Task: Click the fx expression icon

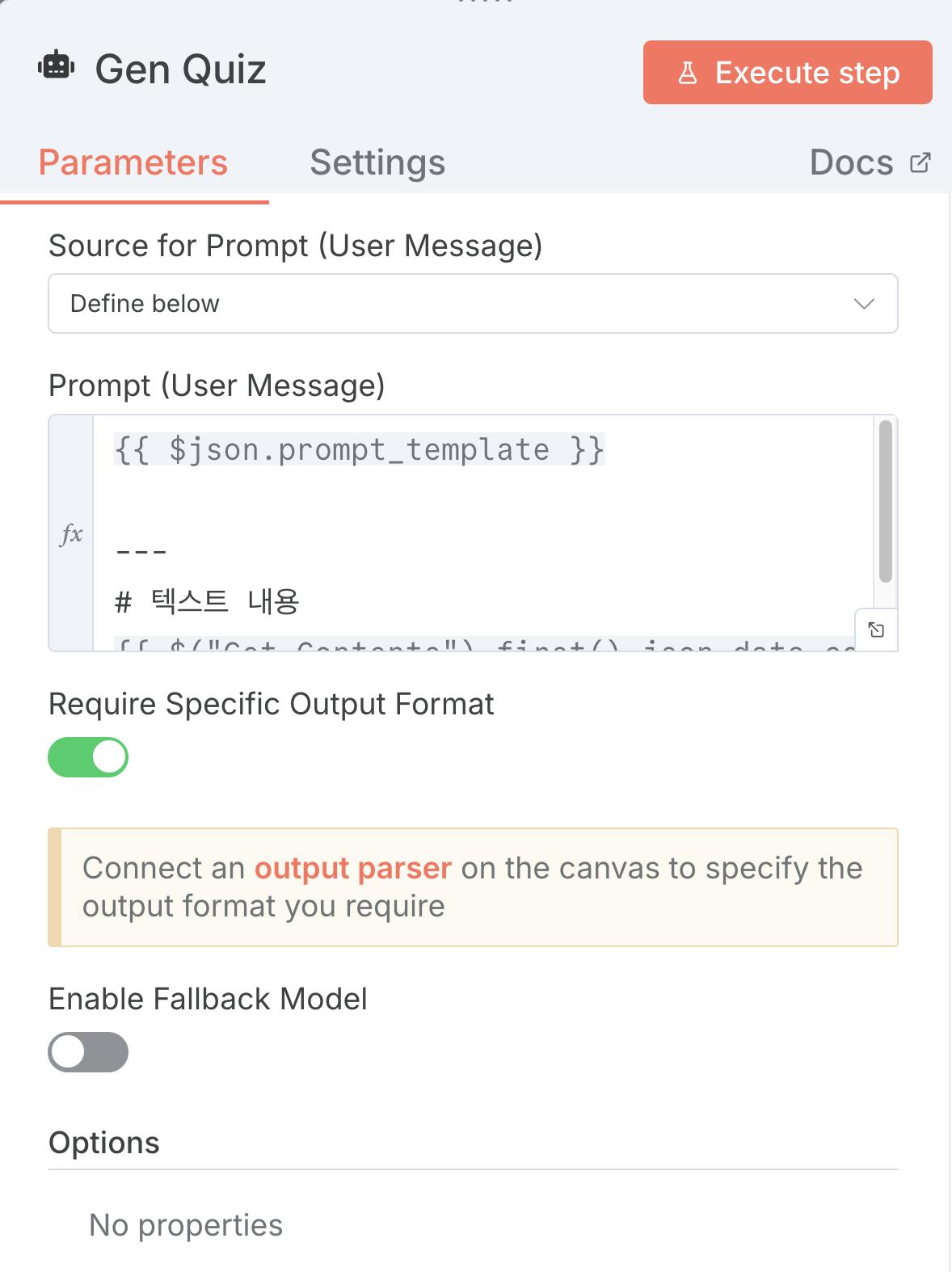Action: point(71,533)
